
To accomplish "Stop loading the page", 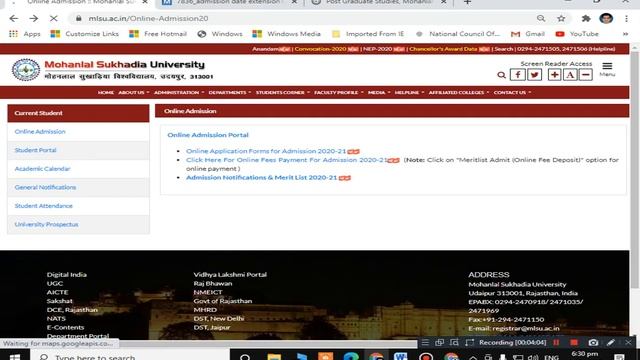I will click(53, 18).
